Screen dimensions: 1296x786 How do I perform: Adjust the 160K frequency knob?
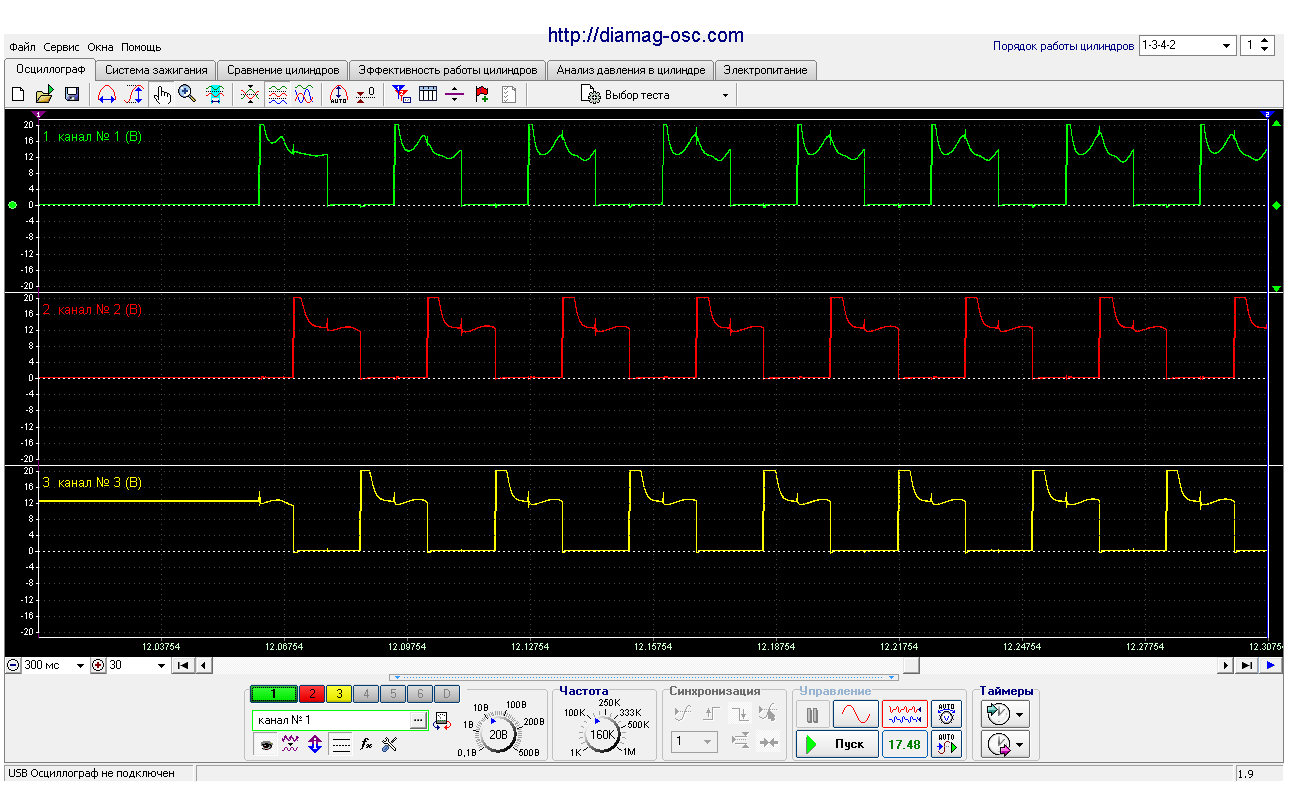(x=602, y=734)
